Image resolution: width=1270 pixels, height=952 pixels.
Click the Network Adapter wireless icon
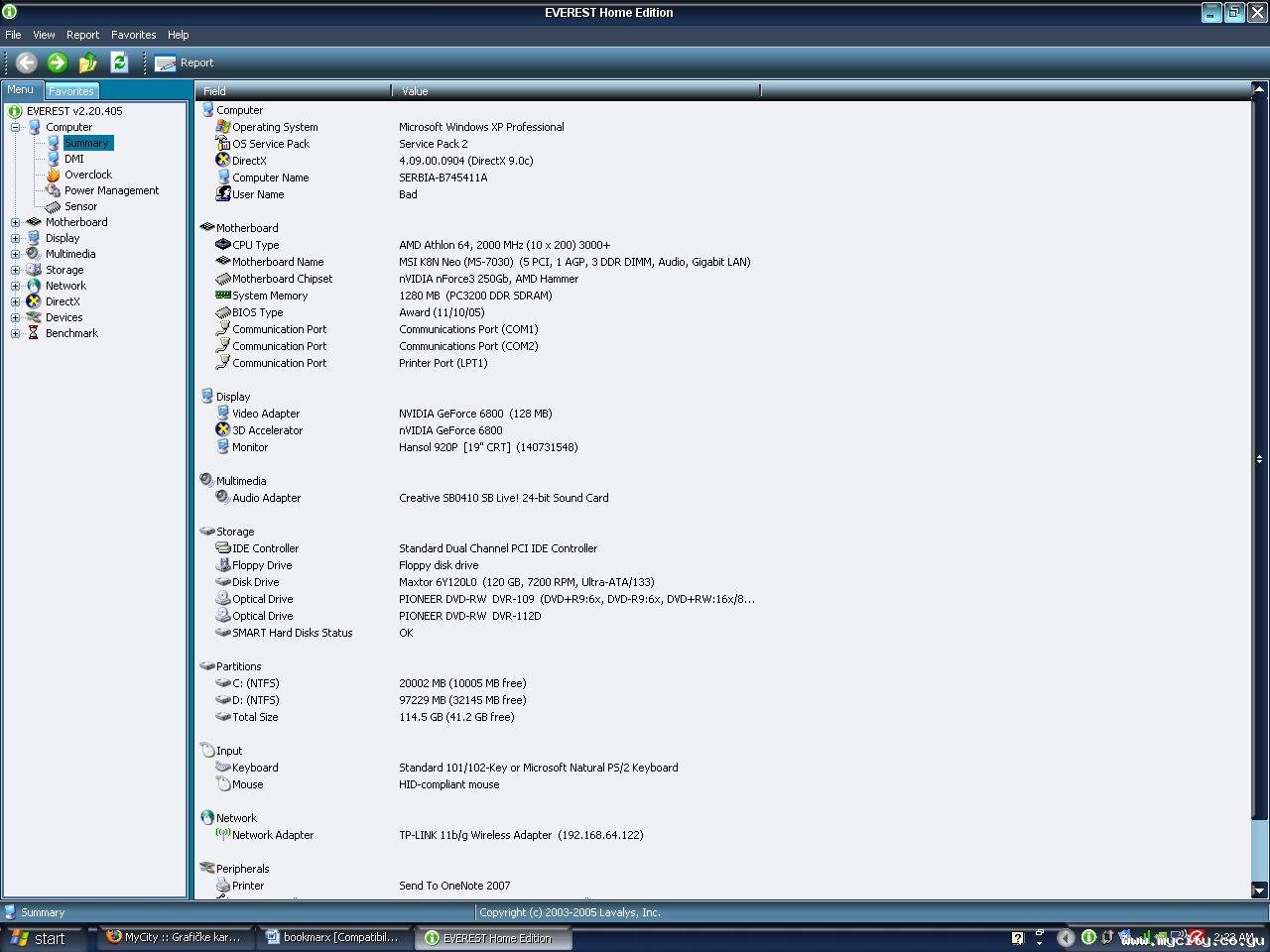(223, 833)
